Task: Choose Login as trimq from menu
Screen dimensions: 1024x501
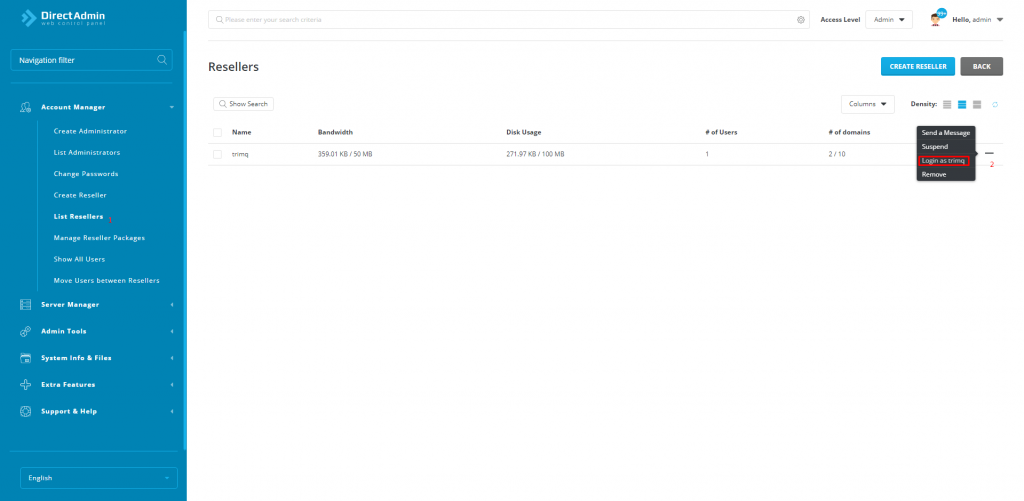Action: (x=943, y=160)
